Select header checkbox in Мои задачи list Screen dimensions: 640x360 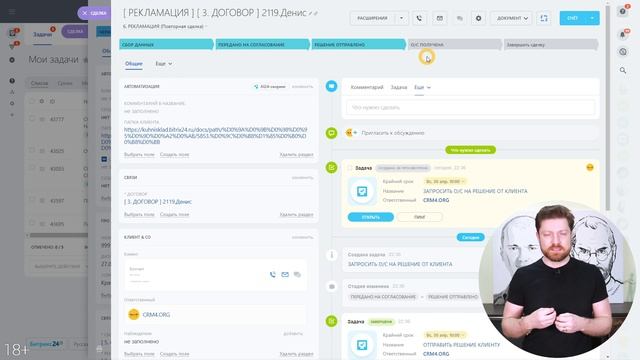tap(32, 101)
